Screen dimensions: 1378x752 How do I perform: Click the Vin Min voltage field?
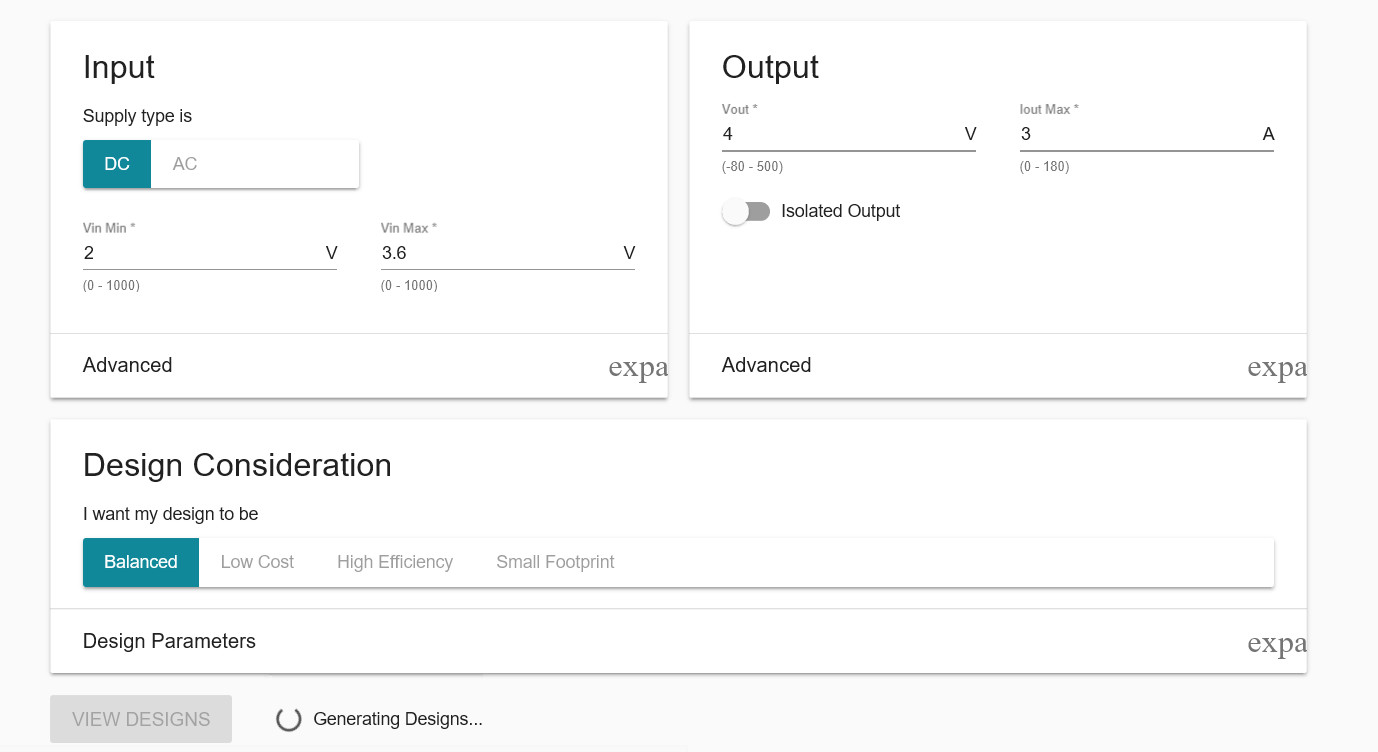200,253
